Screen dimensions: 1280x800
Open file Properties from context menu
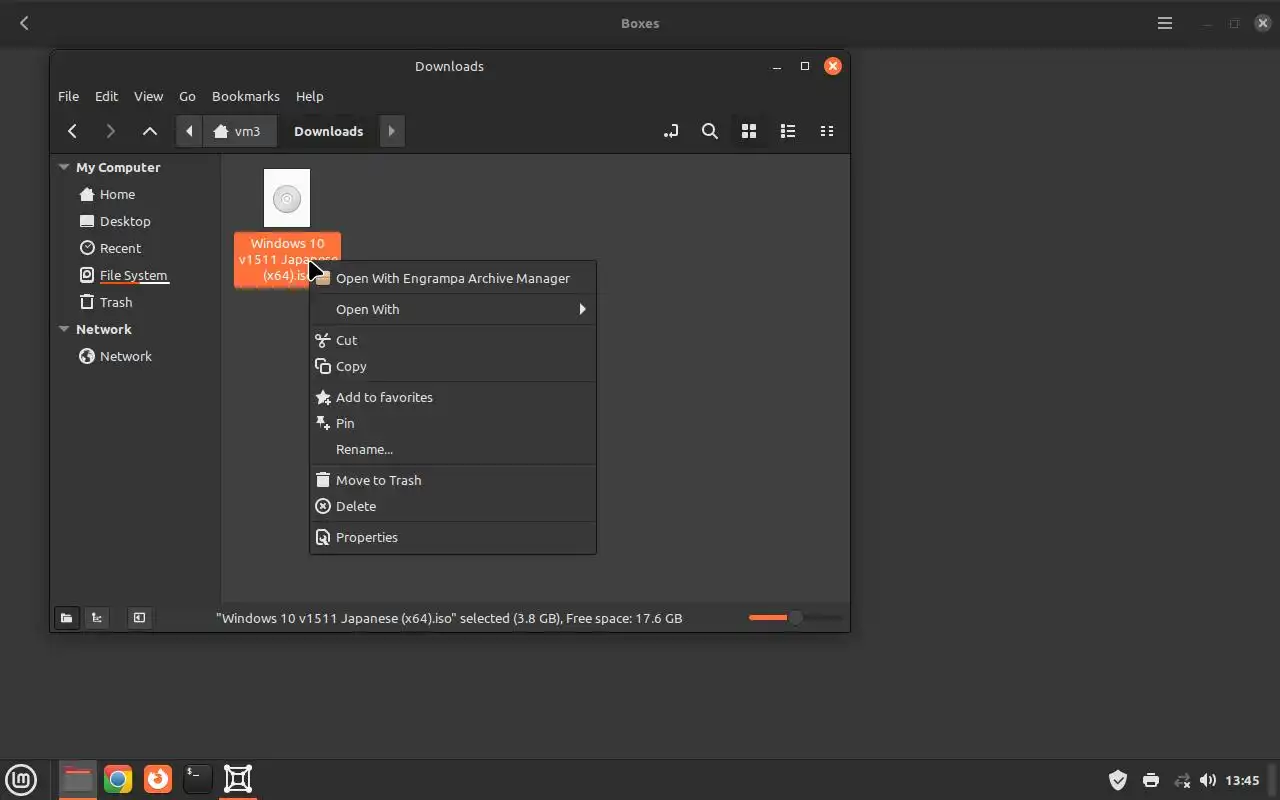453,537
